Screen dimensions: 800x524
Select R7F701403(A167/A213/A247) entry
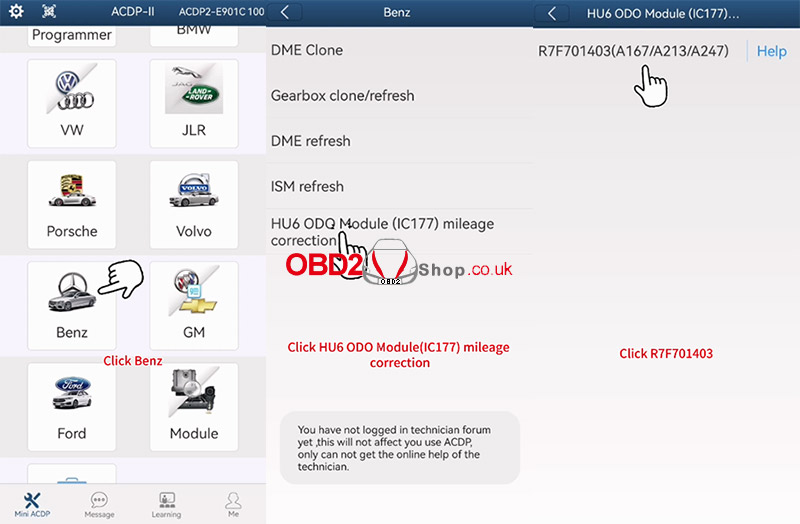[633, 51]
